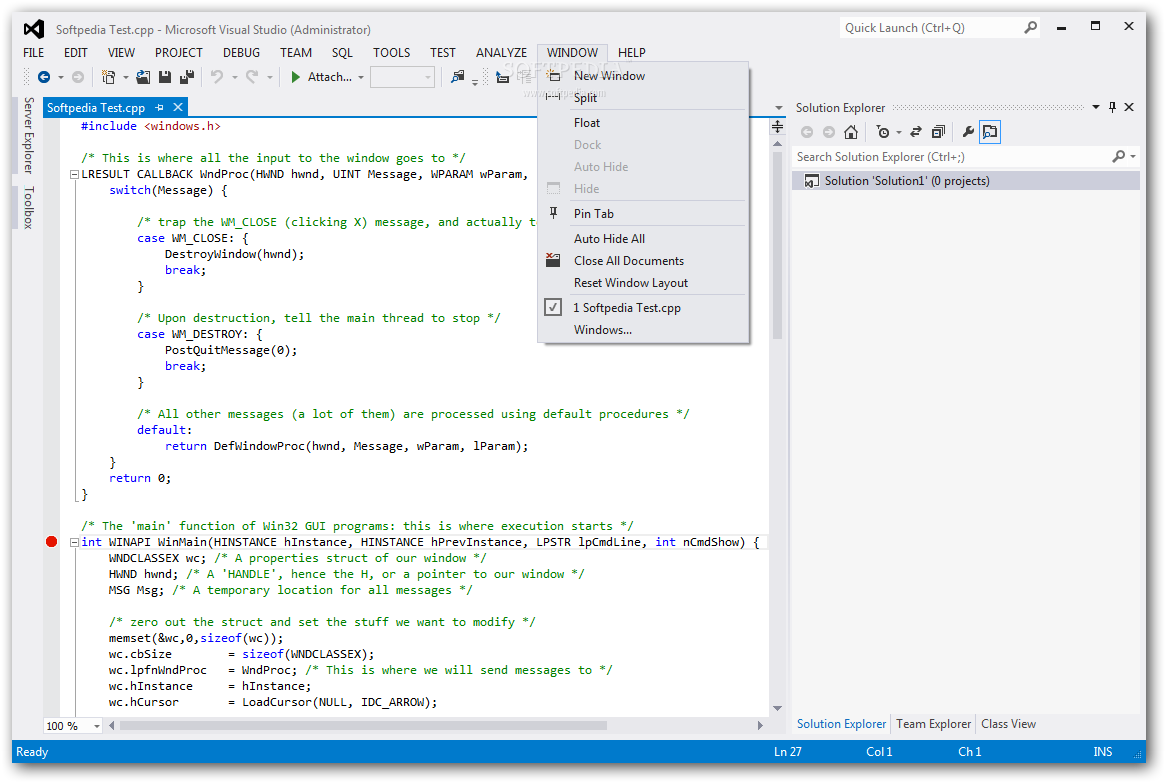Open the ANALYZE menu
Screen dimensions: 1166x783
501,53
